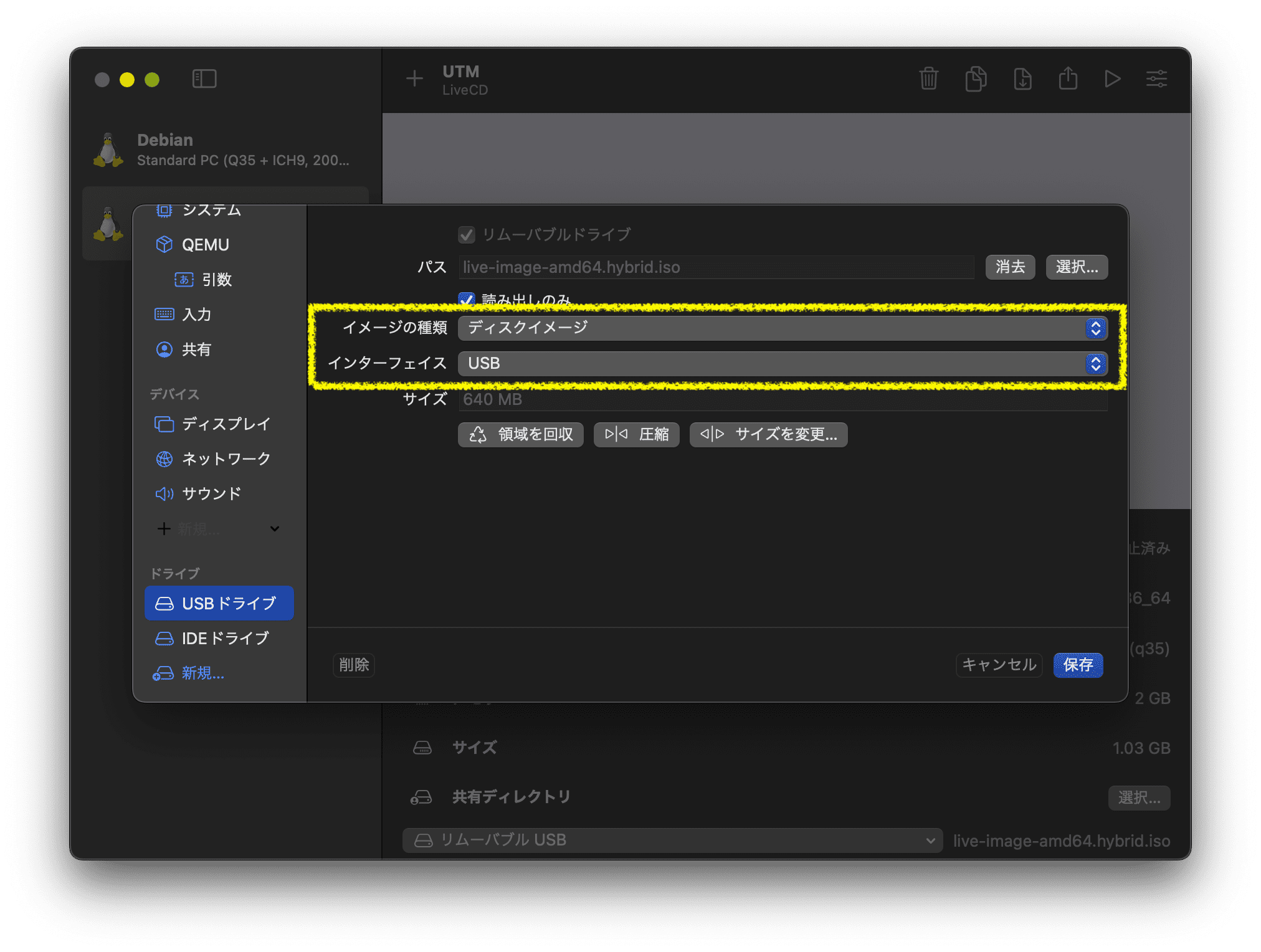Toggle 読み出しのみ read-only checkbox
Image resolution: width=1261 pixels, height=952 pixels.
pos(466,299)
